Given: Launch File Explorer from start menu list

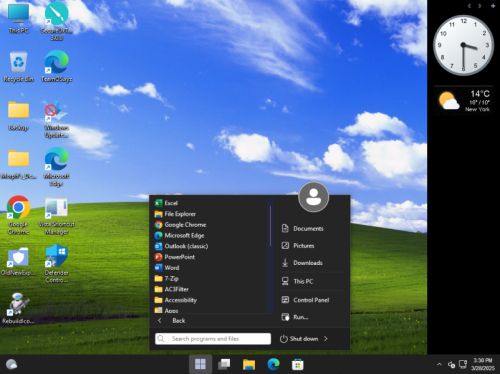Looking at the screenshot, I should (175, 214).
